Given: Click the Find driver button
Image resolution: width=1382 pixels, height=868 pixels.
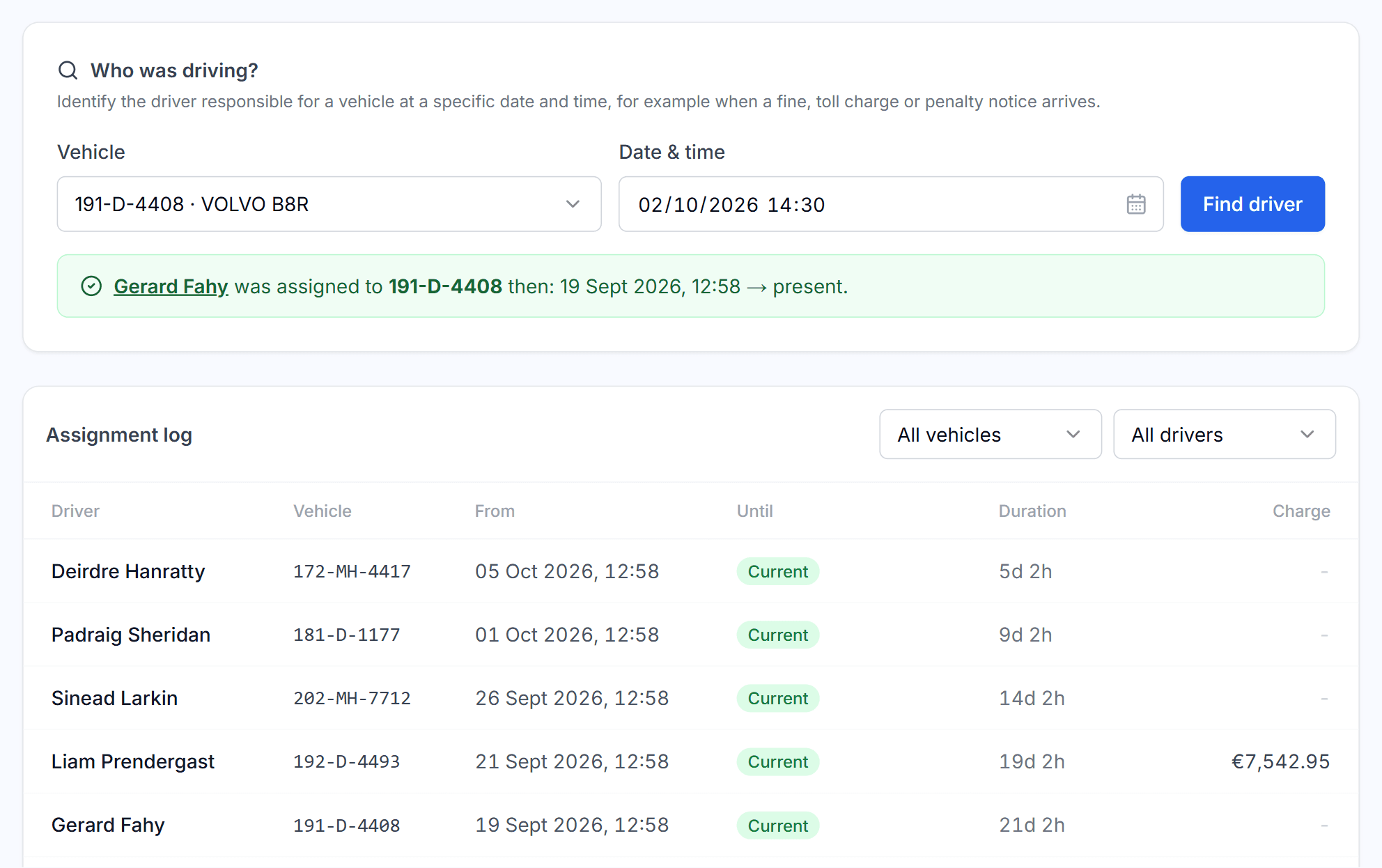Looking at the screenshot, I should (x=1252, y=204).
